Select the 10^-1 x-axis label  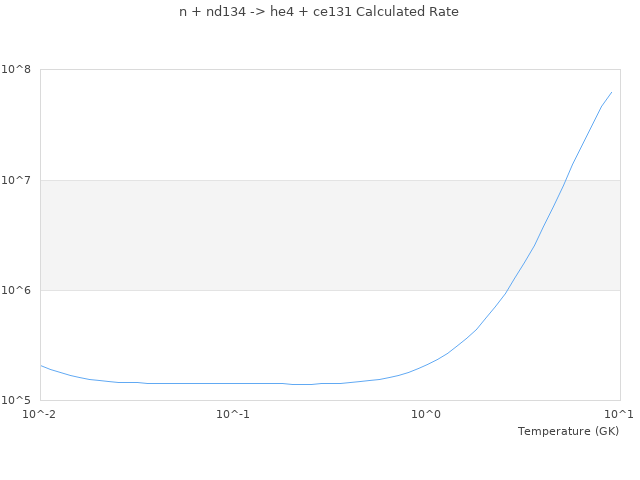click(233, 414)
